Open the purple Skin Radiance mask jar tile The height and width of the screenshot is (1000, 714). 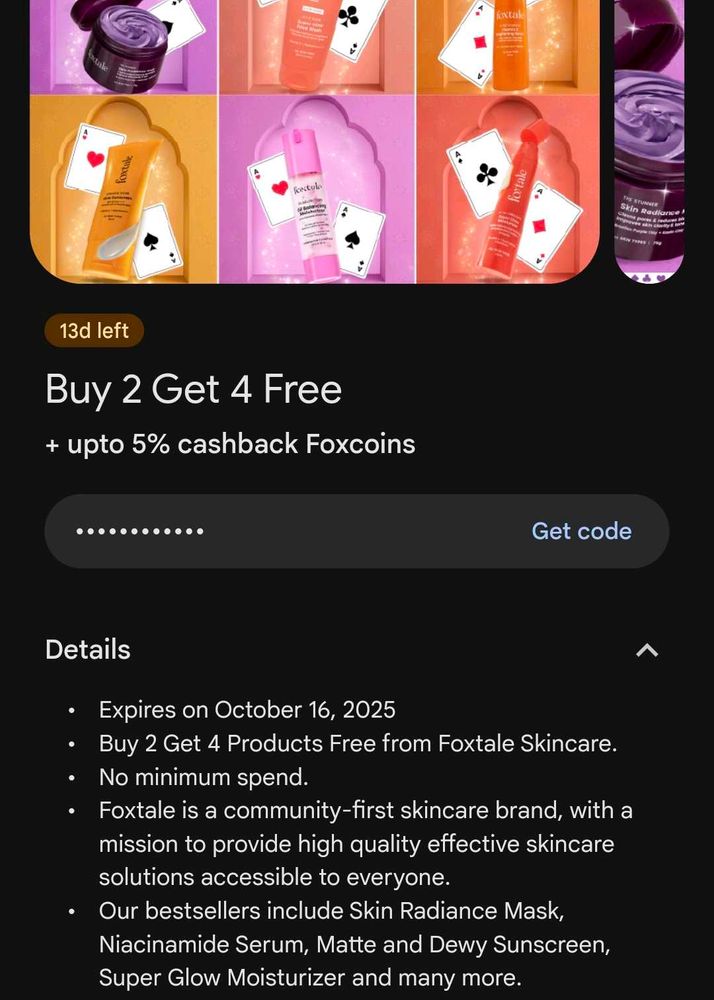pos(124,47)
